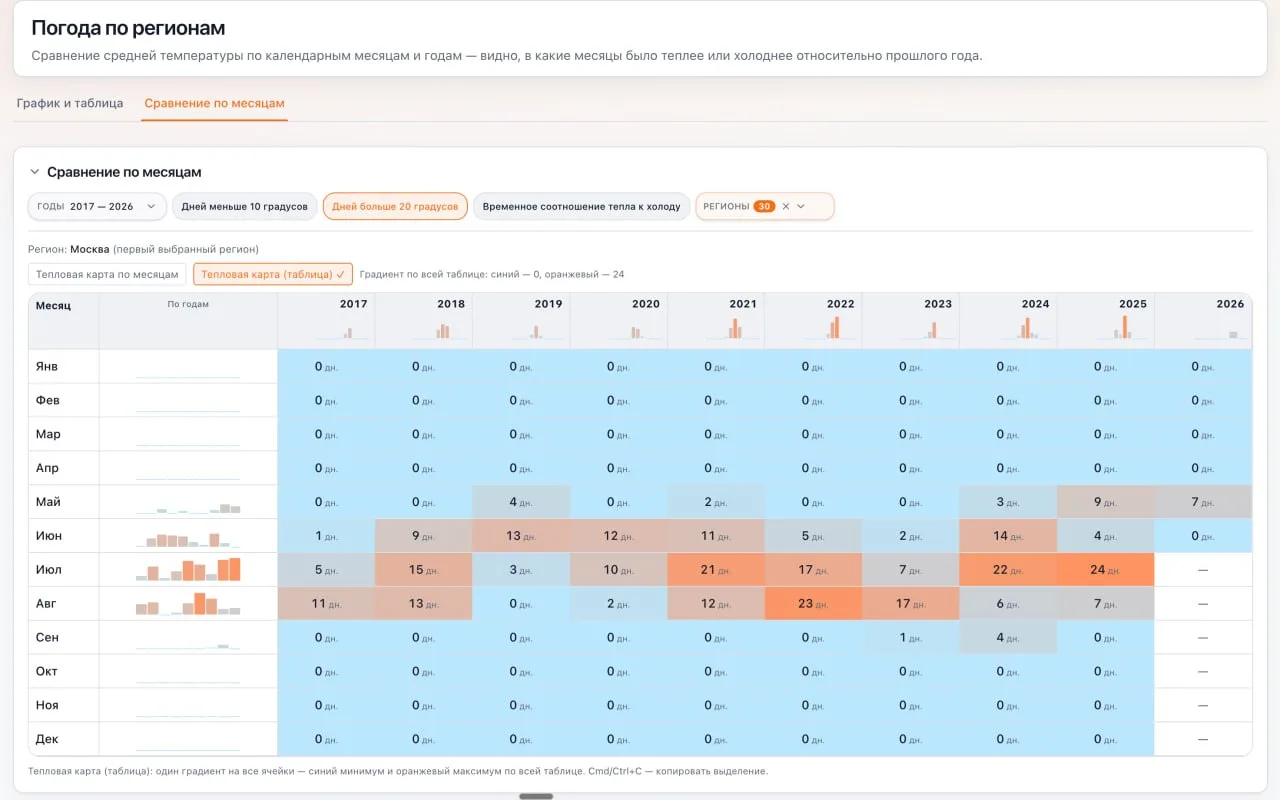
Task: Select the orange 24 дн. July 2025 cell
Action: 1105,569
